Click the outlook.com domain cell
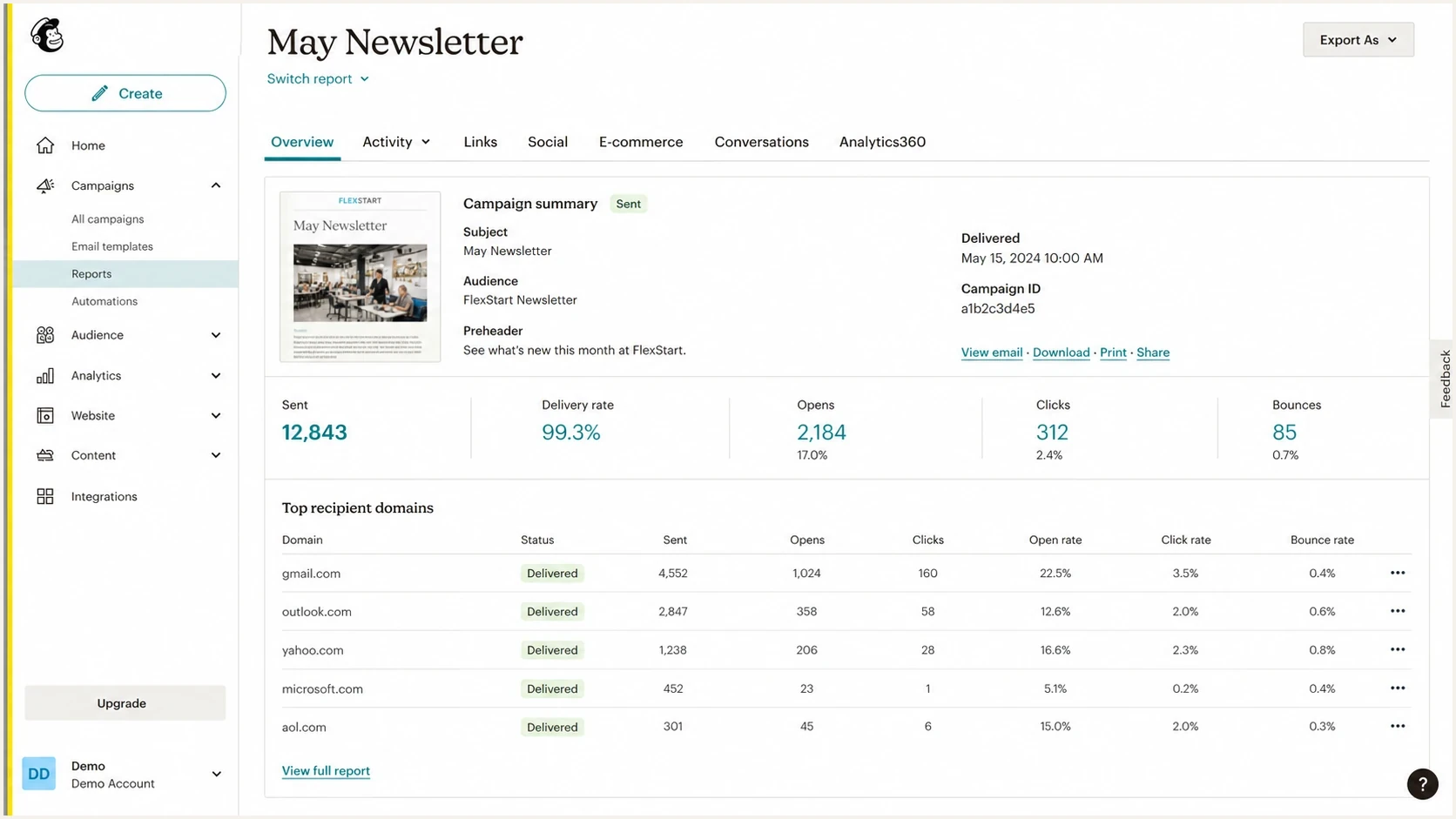 [316, 612]
